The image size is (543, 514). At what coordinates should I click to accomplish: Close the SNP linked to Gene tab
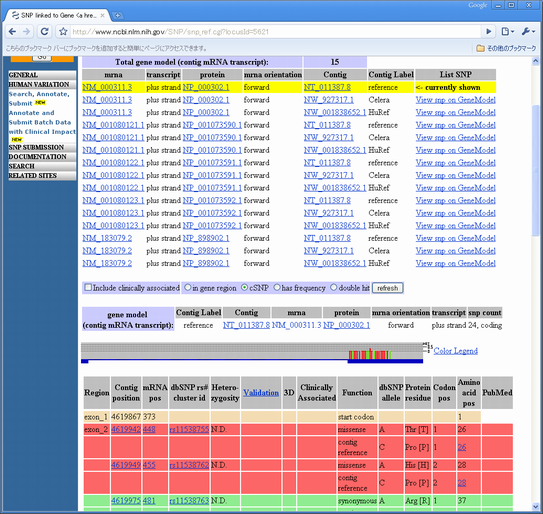(x=103, y=16)
